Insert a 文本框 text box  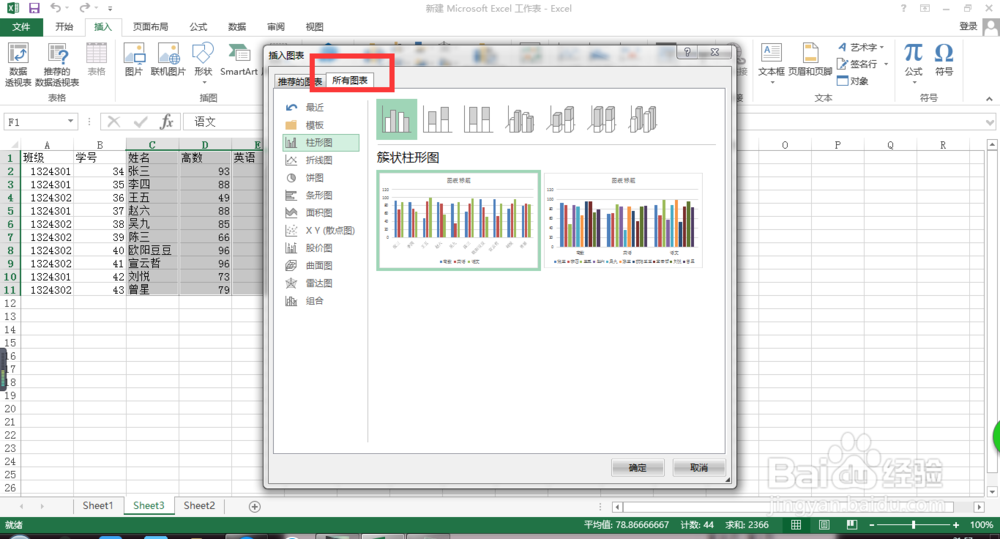click(x=771, y=63)
